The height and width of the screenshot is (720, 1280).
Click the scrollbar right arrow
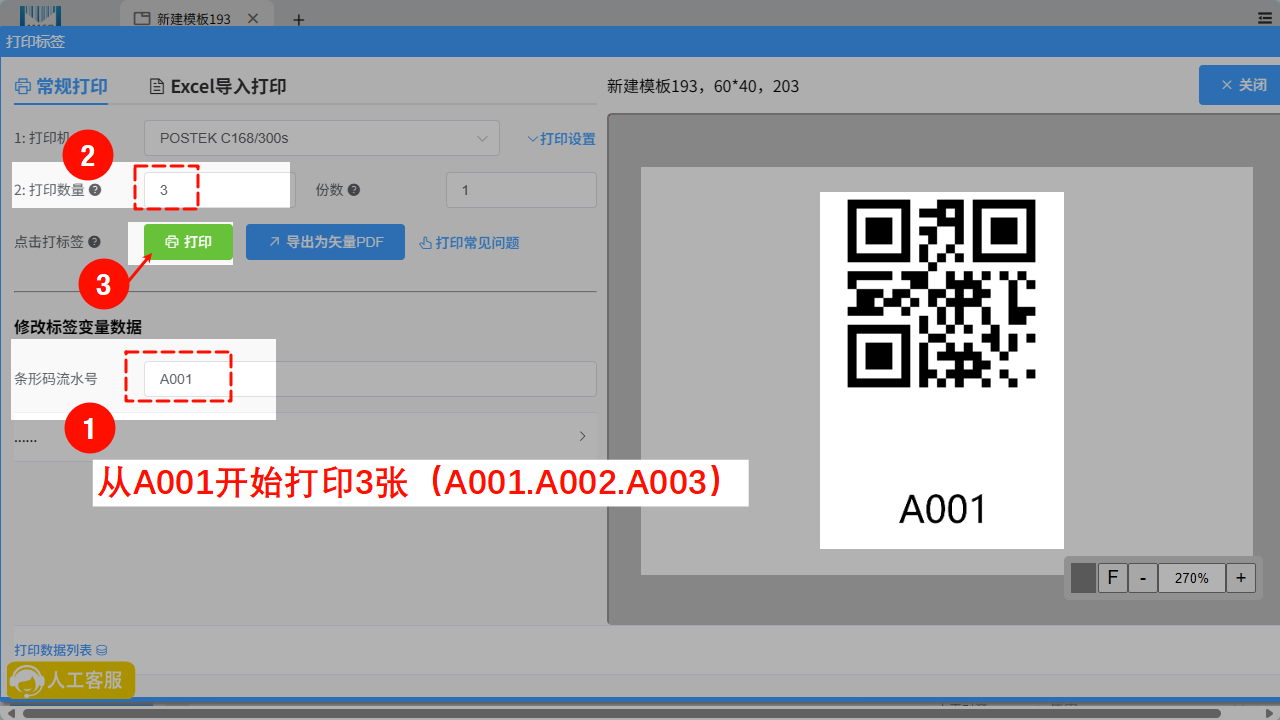(x=1269, y=713)
